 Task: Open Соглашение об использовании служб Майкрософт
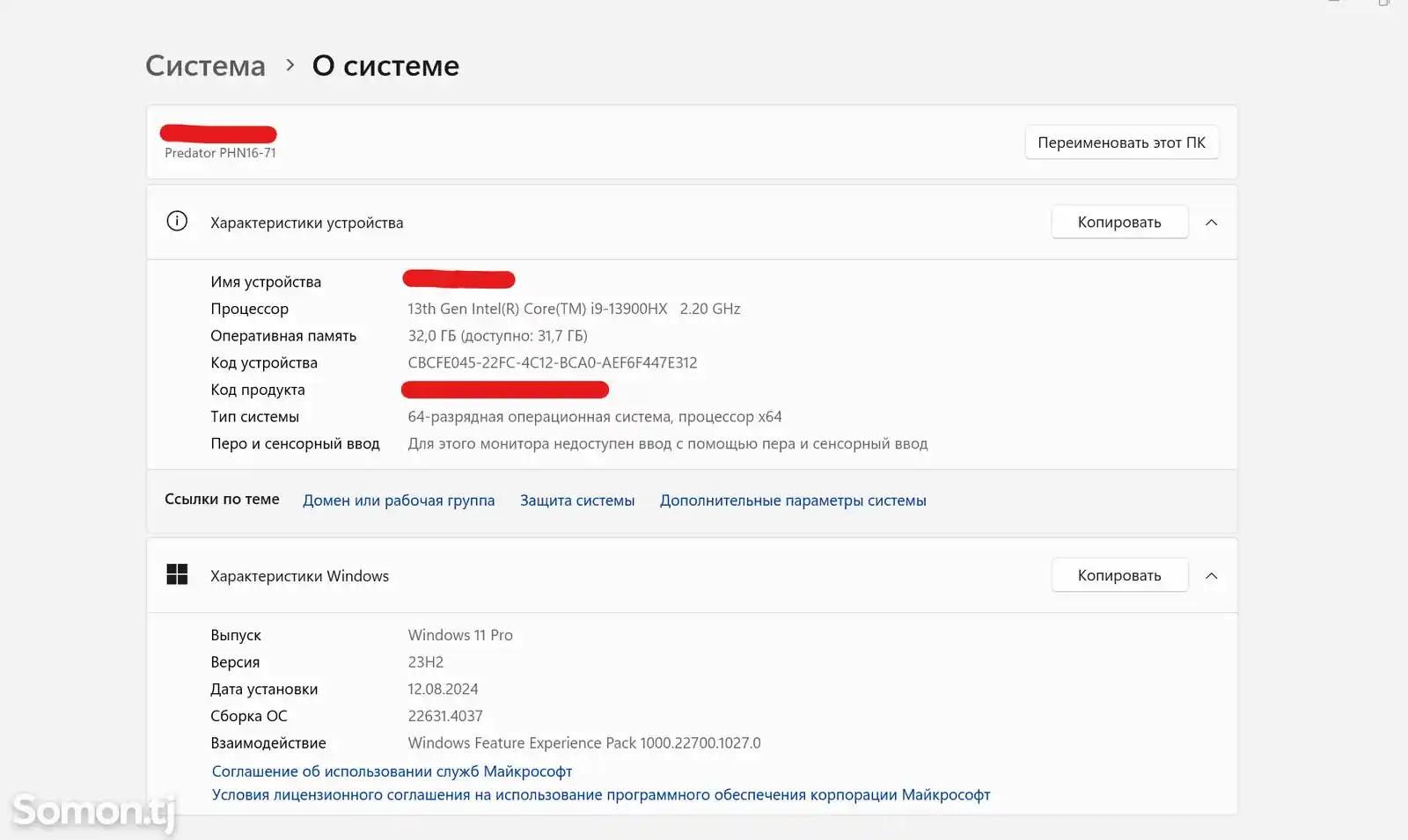point(392,771)
